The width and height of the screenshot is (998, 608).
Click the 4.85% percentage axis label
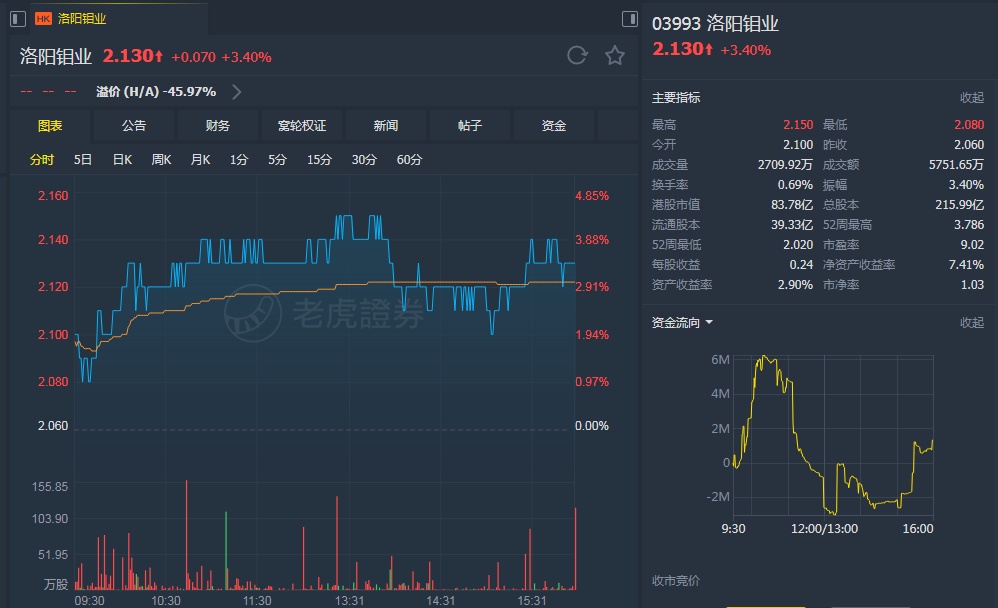(592, 195)
